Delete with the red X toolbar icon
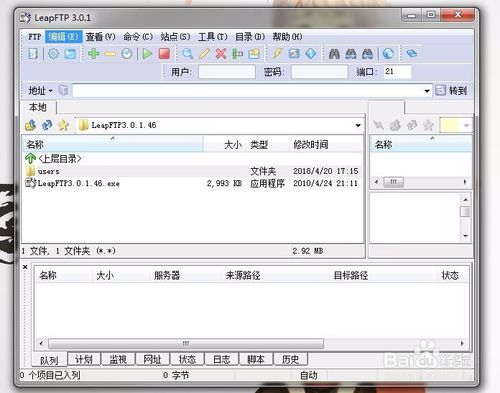Image resolution: width=500 pixels, height=393 pixels. 221,53
